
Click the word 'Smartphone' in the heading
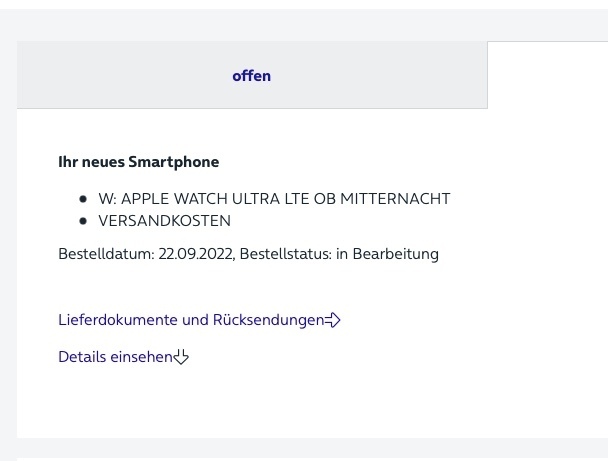pyautogui.click(x=174, y=162)
